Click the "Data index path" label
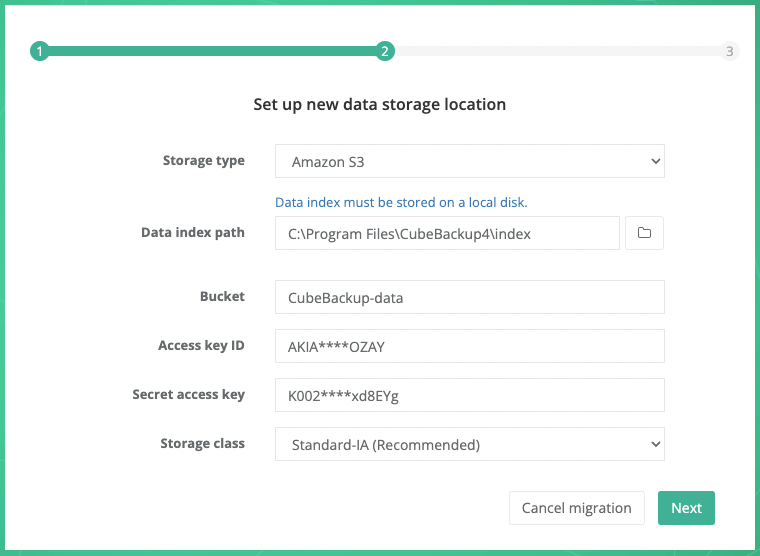 click(193, 233)
